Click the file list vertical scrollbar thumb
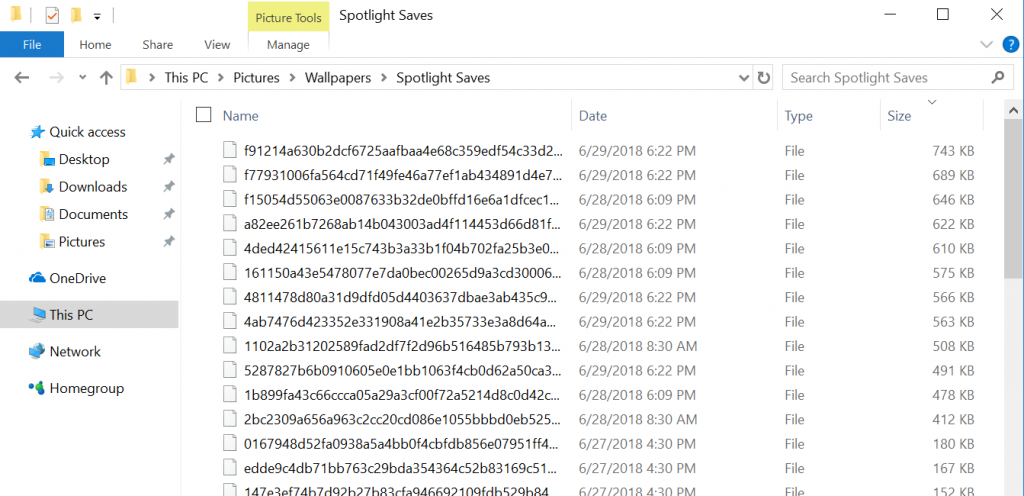 click(x=1014, y=199)
